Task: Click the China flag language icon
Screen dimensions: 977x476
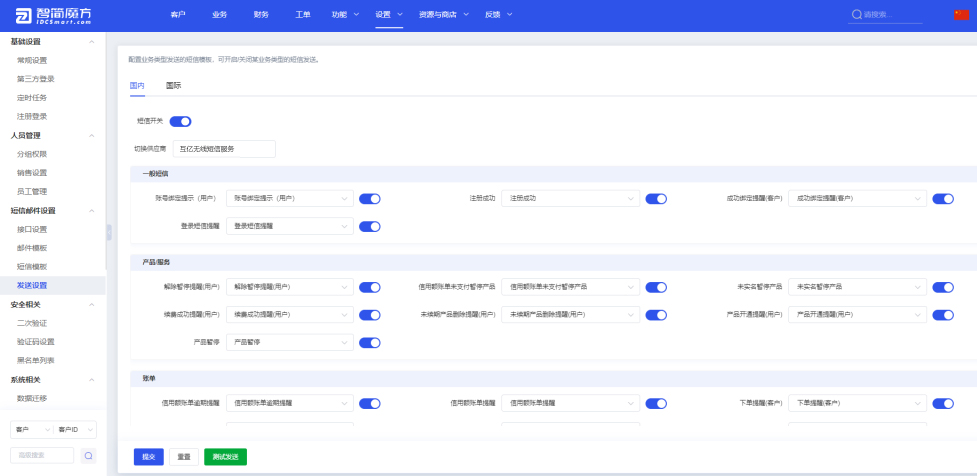Action: tap(962, 15)
